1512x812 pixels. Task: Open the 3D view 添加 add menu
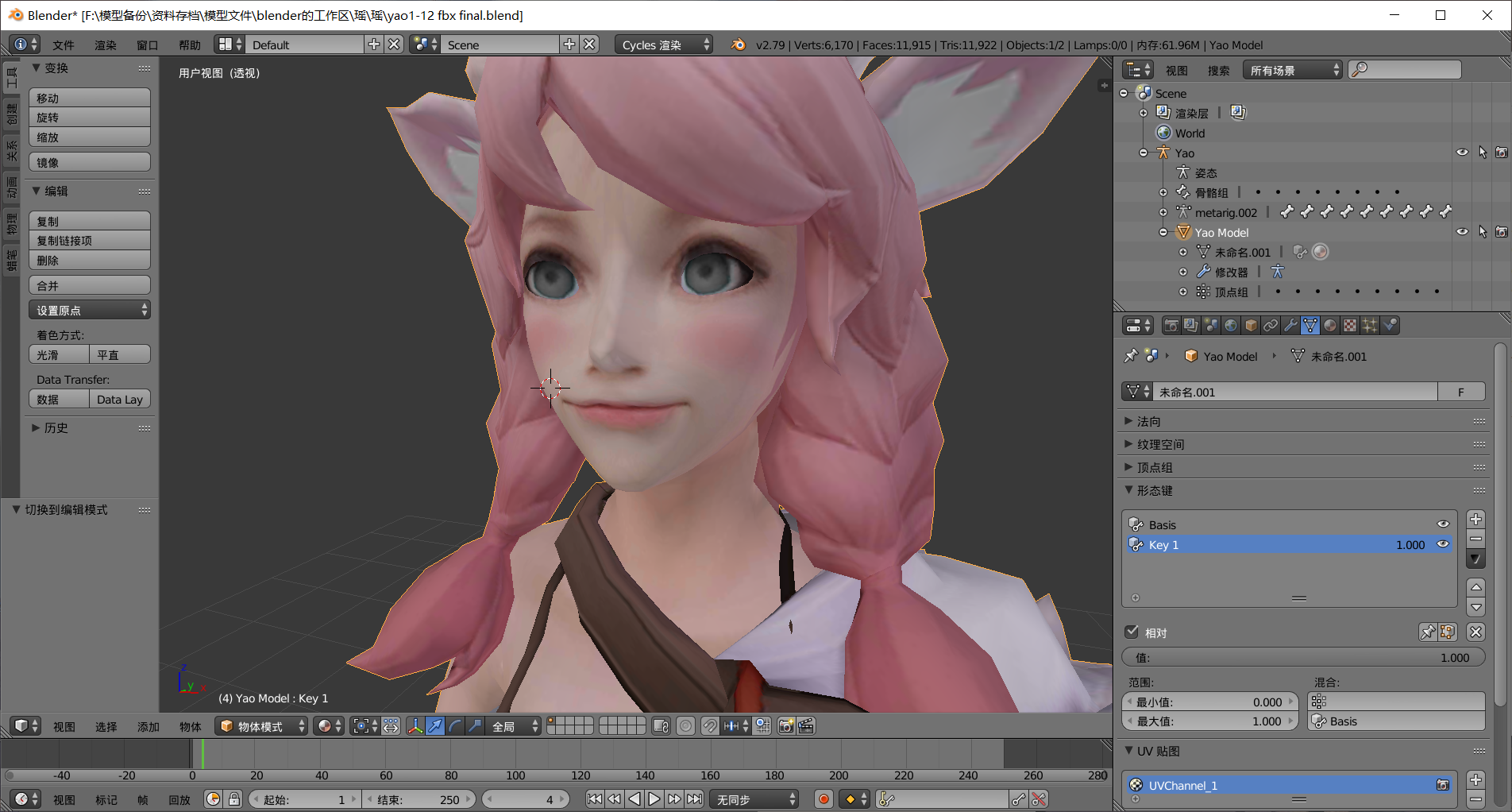pos(148,726)
